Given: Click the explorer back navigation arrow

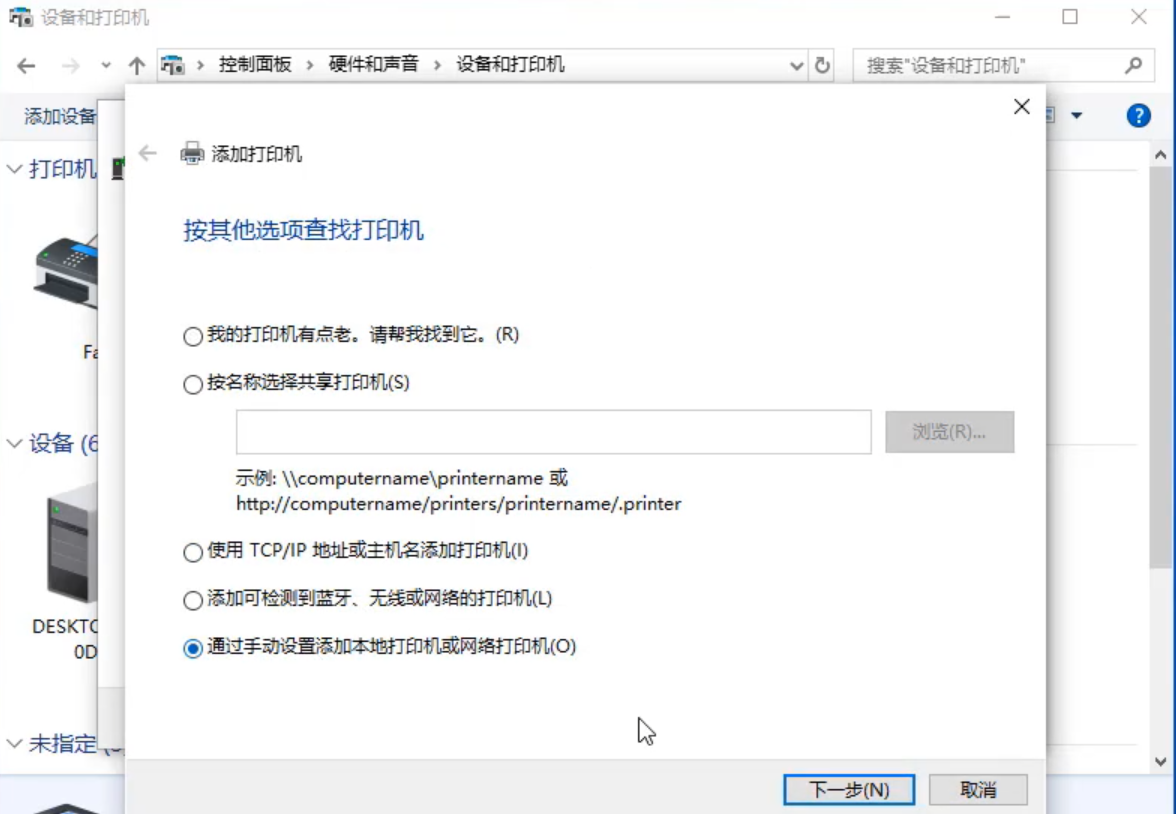Looking at the screenshot, I should (27, 66).
